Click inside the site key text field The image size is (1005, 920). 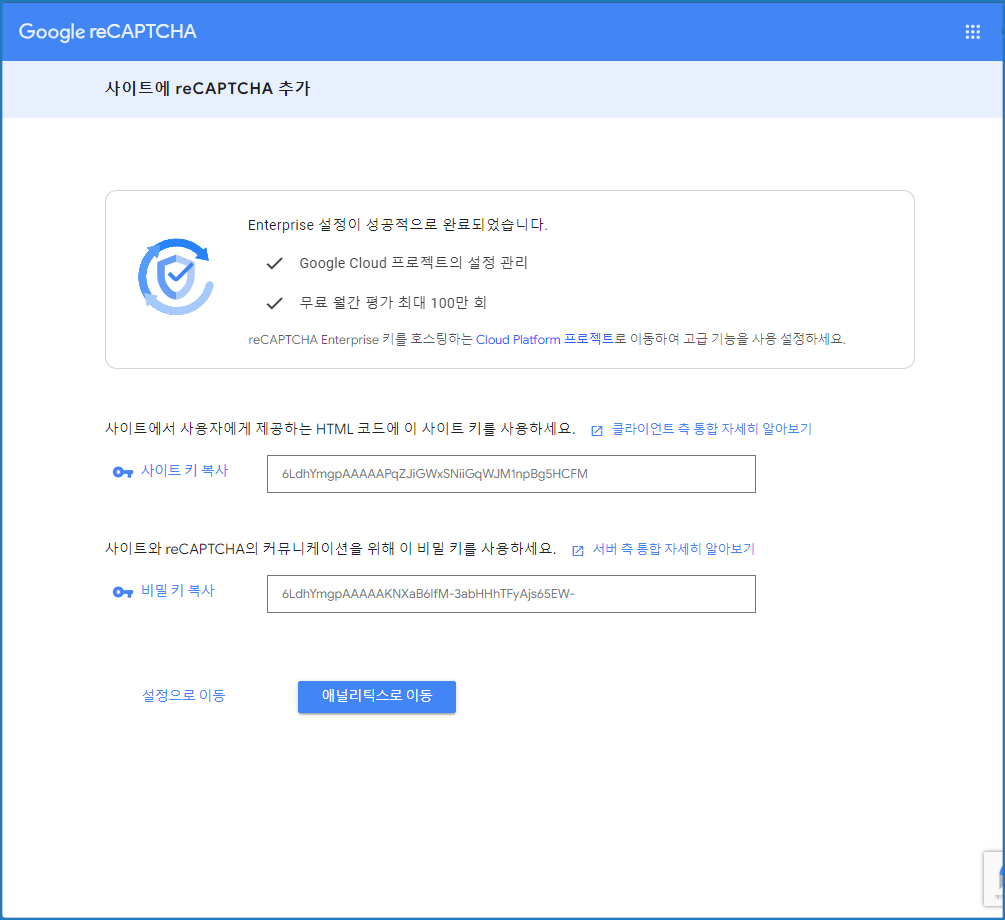tap(511, 474)
